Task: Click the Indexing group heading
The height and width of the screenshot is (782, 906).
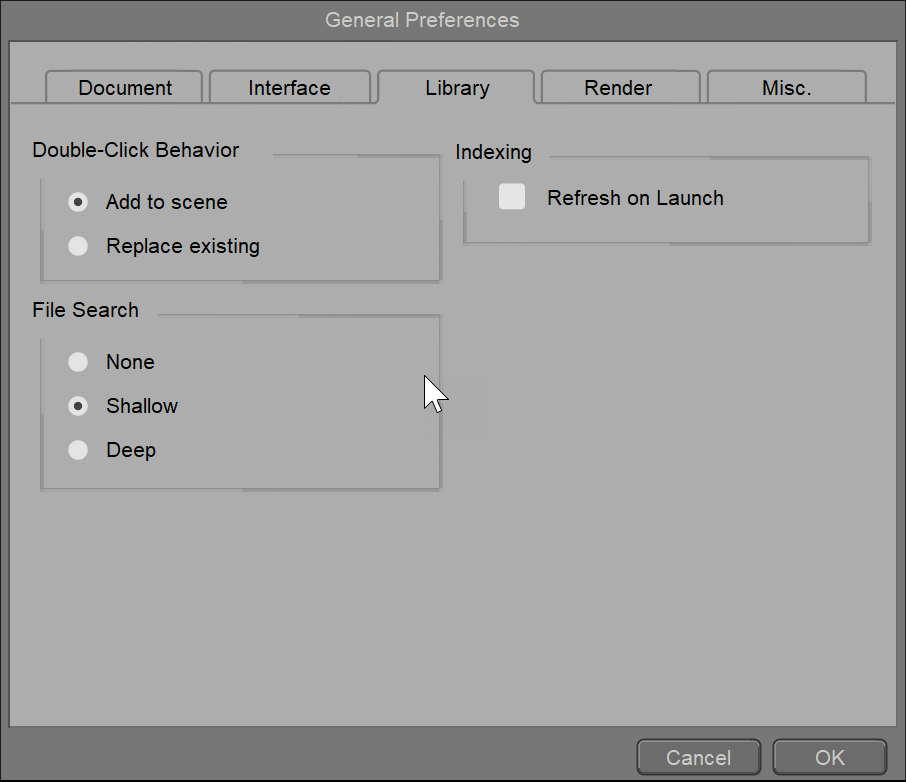Action: [x=493, y=152]
